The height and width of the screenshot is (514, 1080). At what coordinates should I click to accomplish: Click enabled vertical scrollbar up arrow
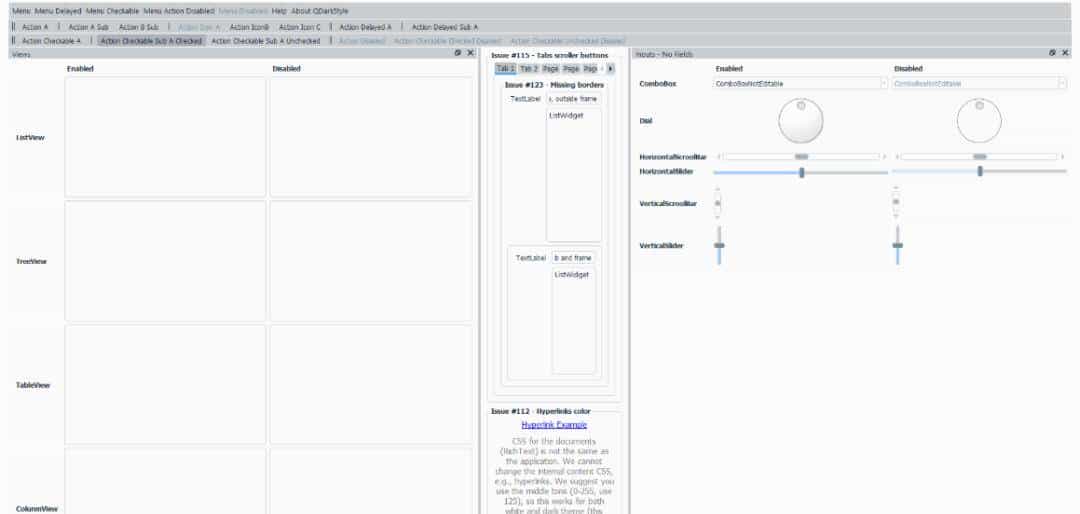[717, 189]
